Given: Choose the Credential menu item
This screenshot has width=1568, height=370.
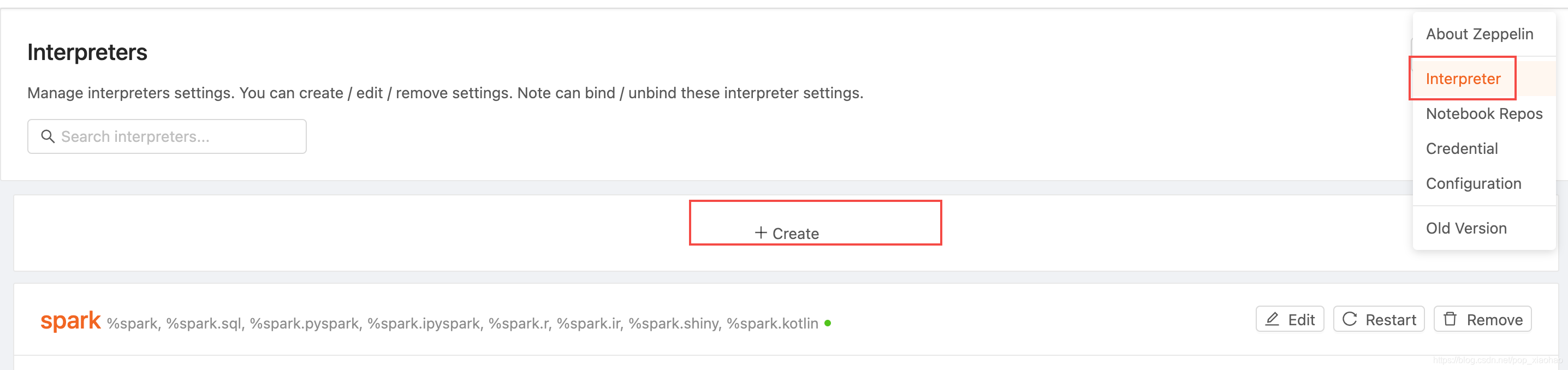Looking at the screenshot, I should pos(1462,148).
